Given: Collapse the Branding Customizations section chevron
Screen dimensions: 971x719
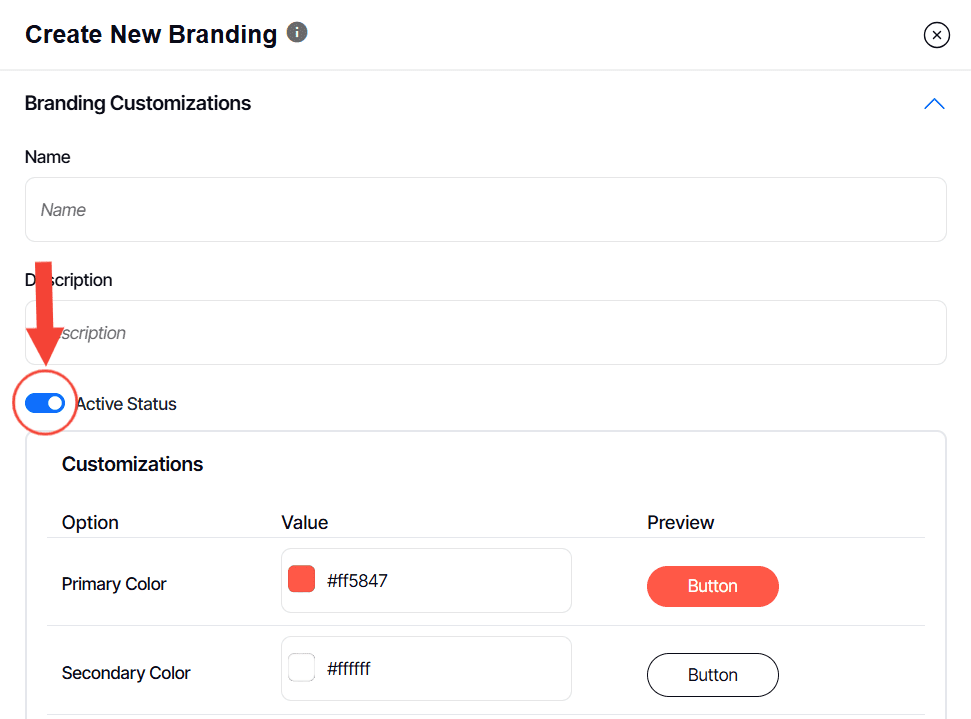Looking at the screenshot, I should [934, 104].
